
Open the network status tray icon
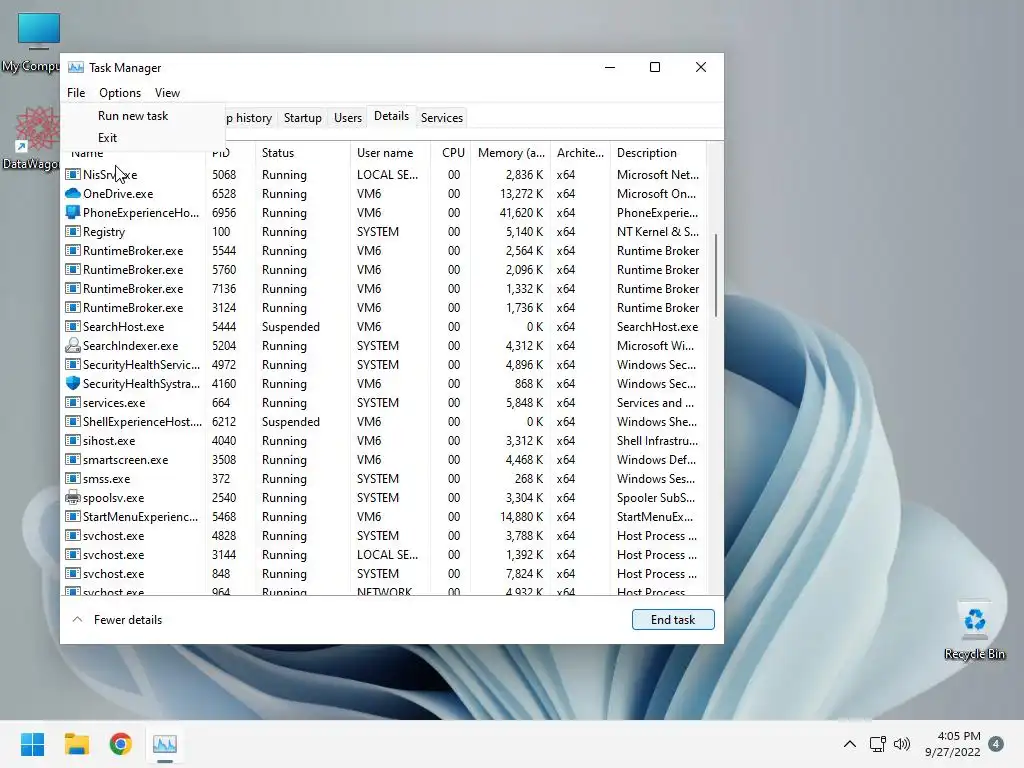[x=877, y=744]
